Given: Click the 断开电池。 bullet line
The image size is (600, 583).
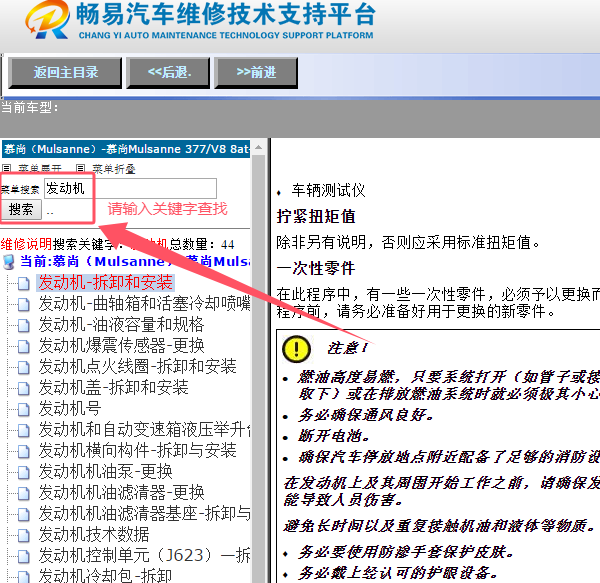Looking at the screenshot, I should (334, 436).
